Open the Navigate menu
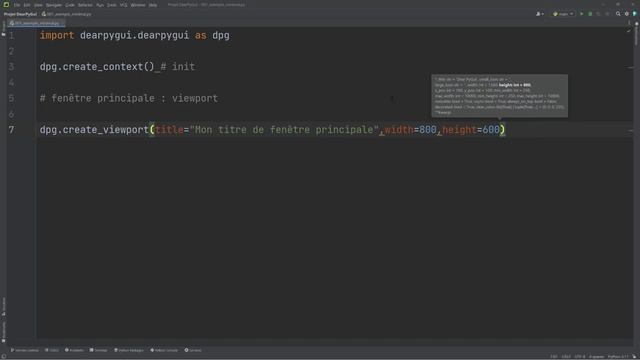Screen dimensions: 640x360 pyautogui.click(x=53, y=5)
